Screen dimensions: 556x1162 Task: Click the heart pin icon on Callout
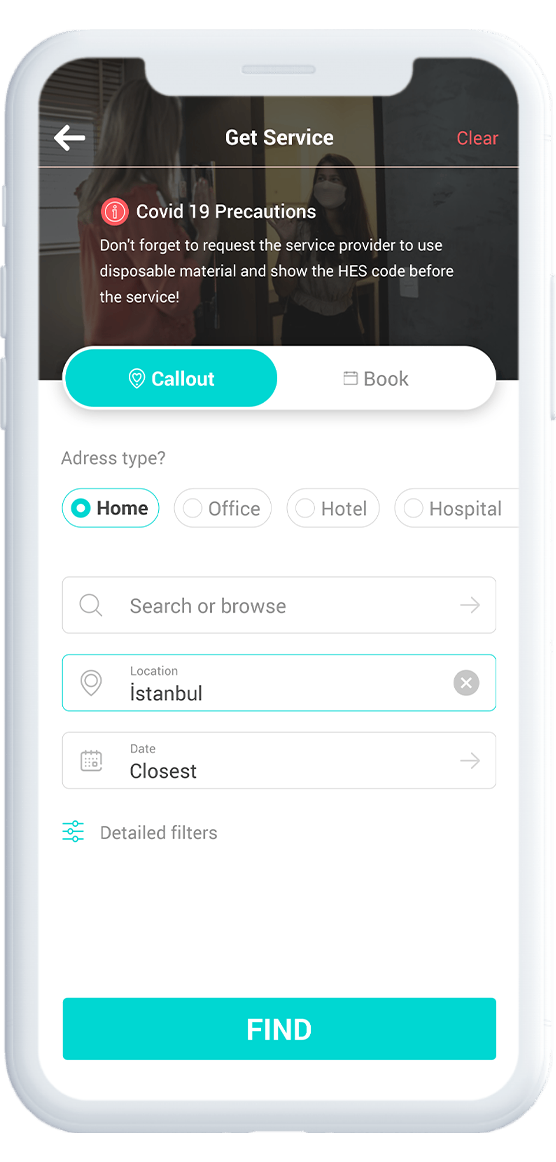pyautogui.click(x=136, y=379)
